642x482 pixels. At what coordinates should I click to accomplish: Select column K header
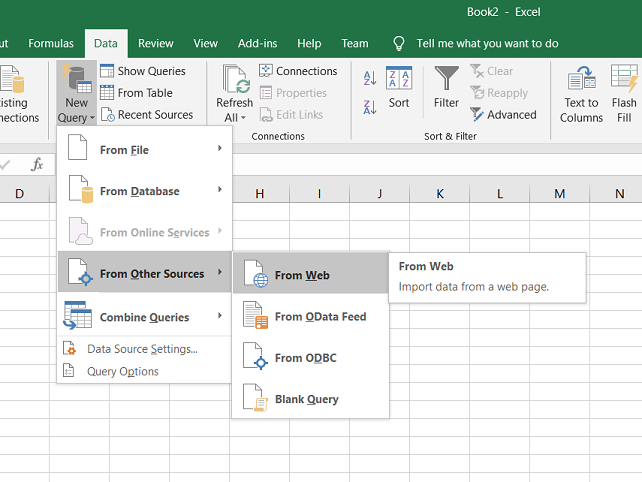(x=440, y=193)
